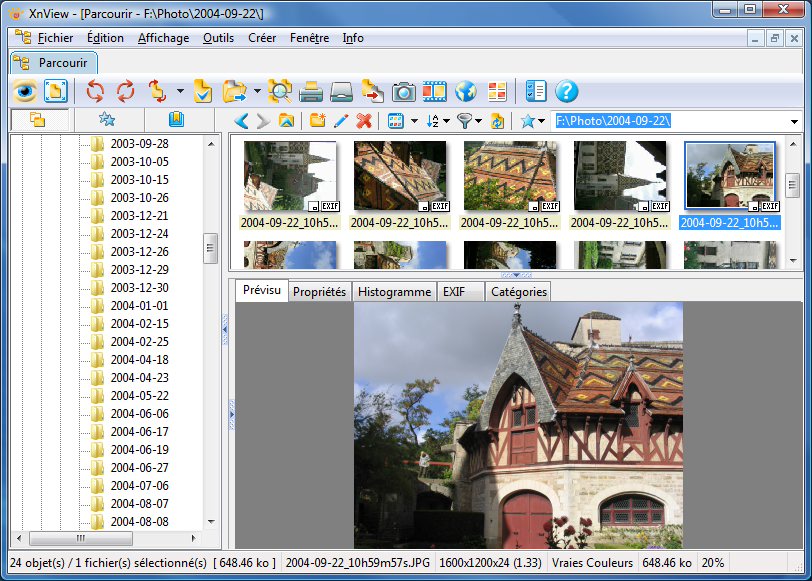The width and height of the screenshot is (812, 581).
Task: Open the Outils menu
Action: [x=218, y=38]
